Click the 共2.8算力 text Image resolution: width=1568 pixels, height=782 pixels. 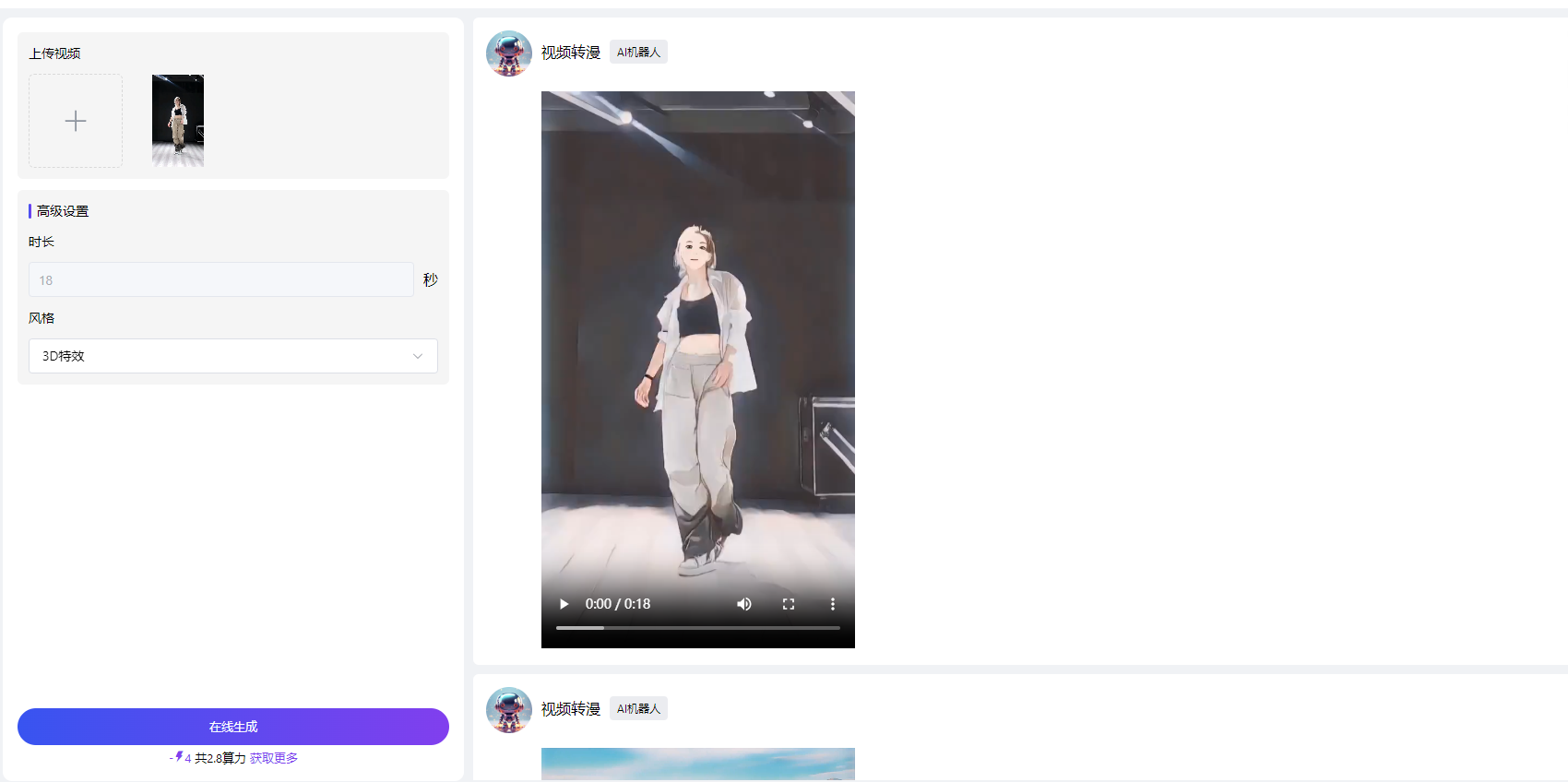pyautogui.click(x=220, y=758)
